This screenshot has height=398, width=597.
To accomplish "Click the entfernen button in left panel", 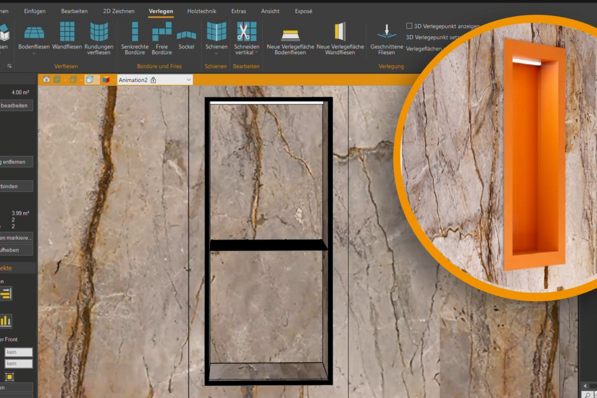I will [x=16, y=162].
